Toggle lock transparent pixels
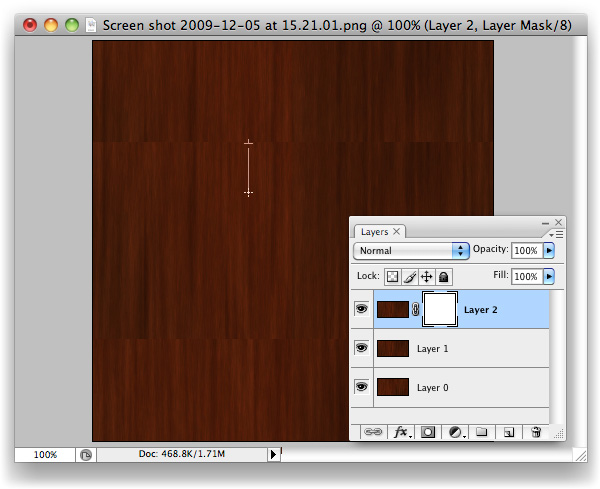The width and height of the screenshot is (600, 489). pos(393,276)
